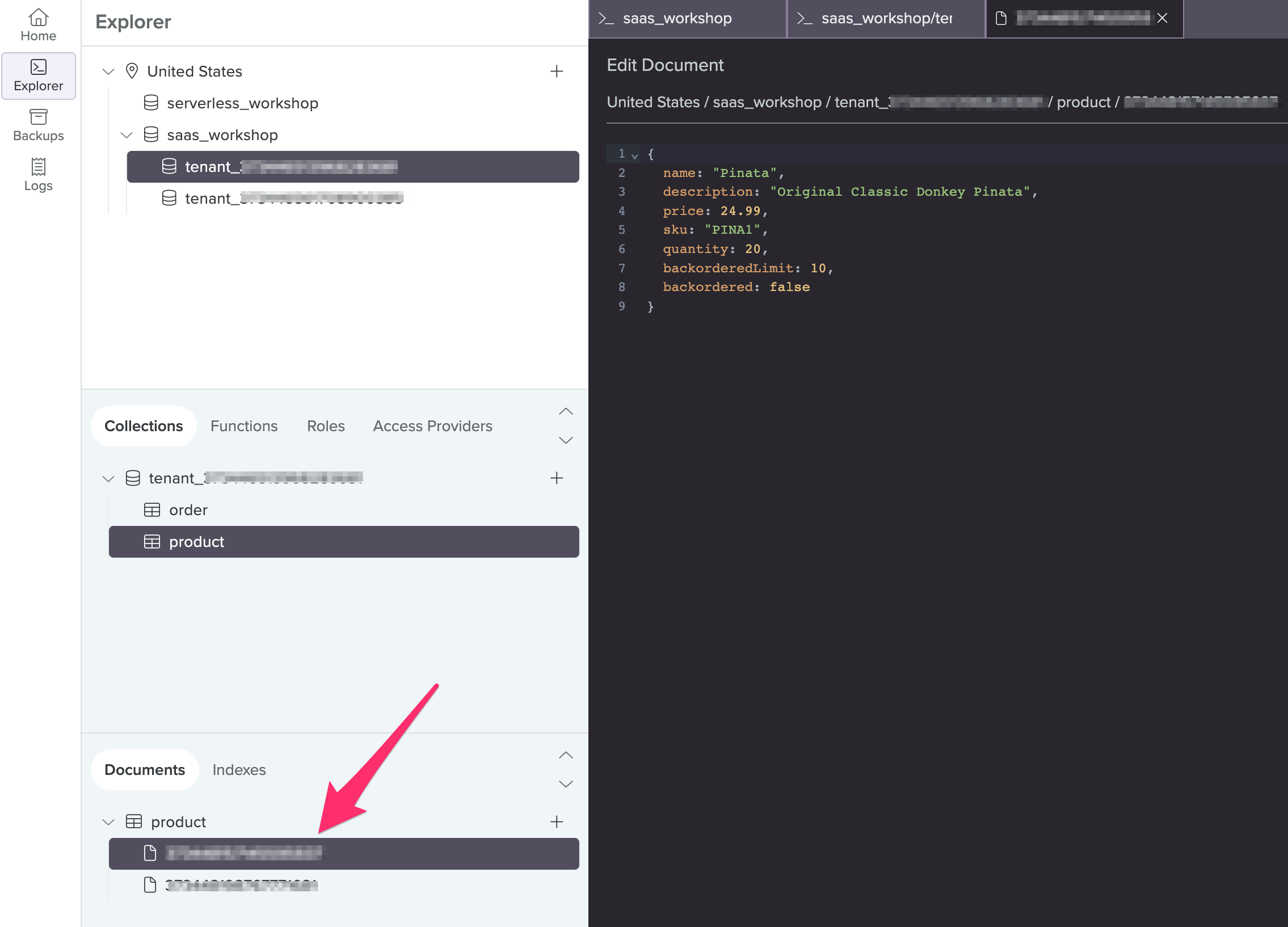Viewport: 1288px width, 927px height.
Task: Click sku value "PINA1" in editor
Action: click(732, 230)
